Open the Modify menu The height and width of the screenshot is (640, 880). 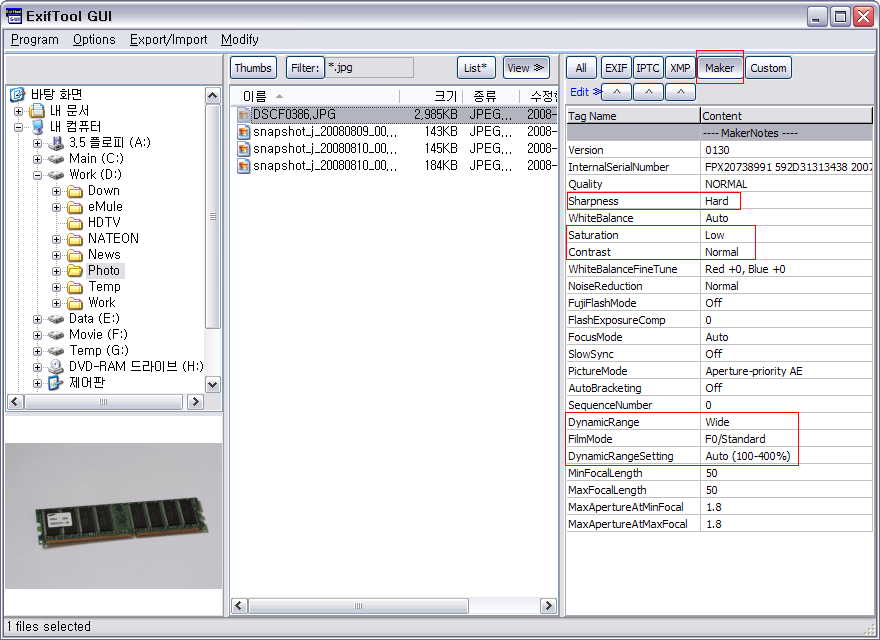(239, 40)
